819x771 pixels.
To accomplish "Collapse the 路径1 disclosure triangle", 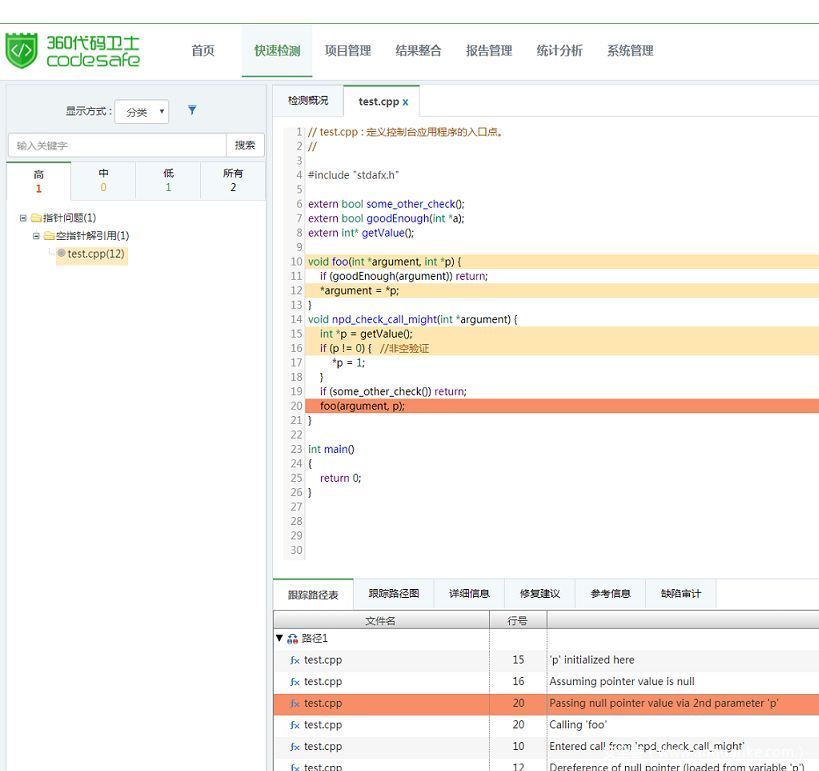I will coord(279,638).
